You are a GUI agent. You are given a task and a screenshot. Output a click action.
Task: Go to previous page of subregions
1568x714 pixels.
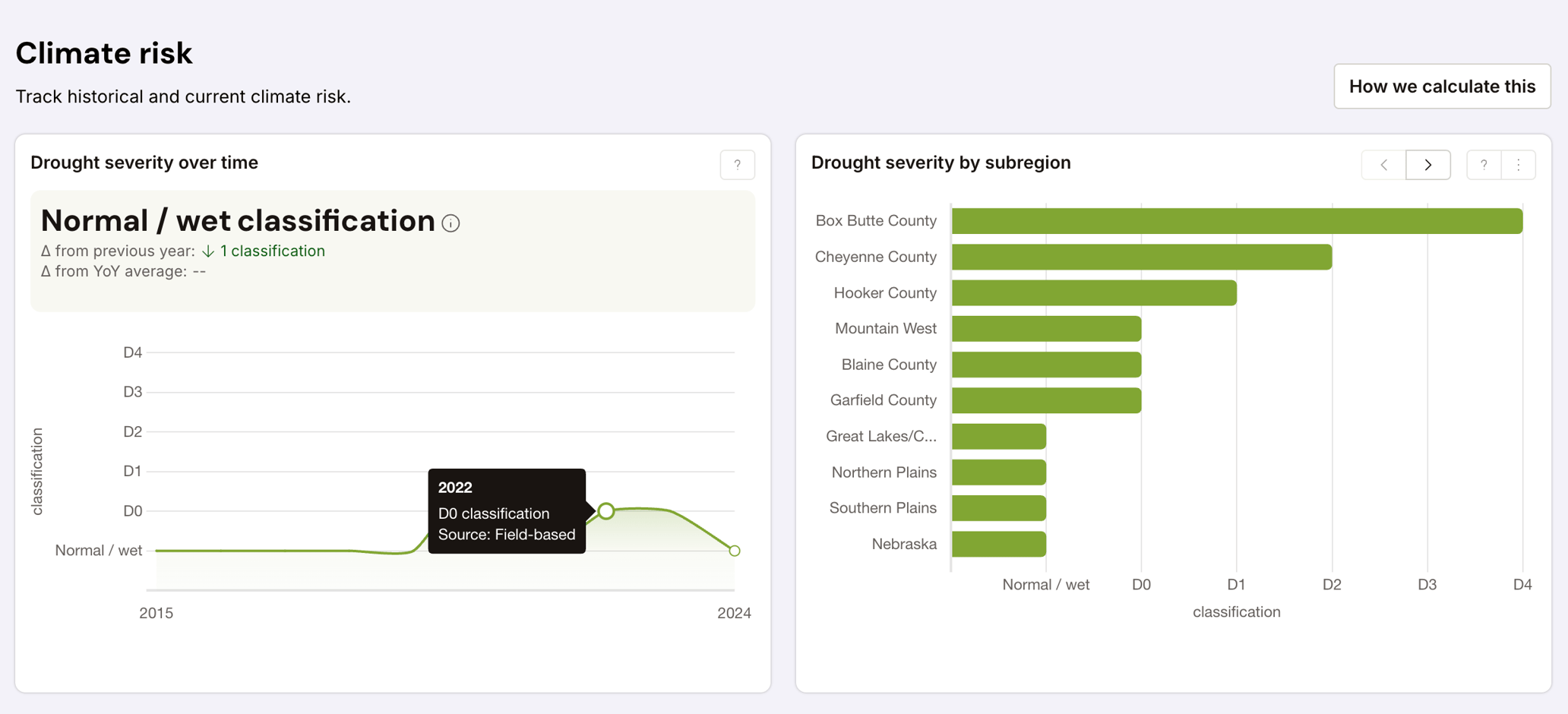[1383, 165]
